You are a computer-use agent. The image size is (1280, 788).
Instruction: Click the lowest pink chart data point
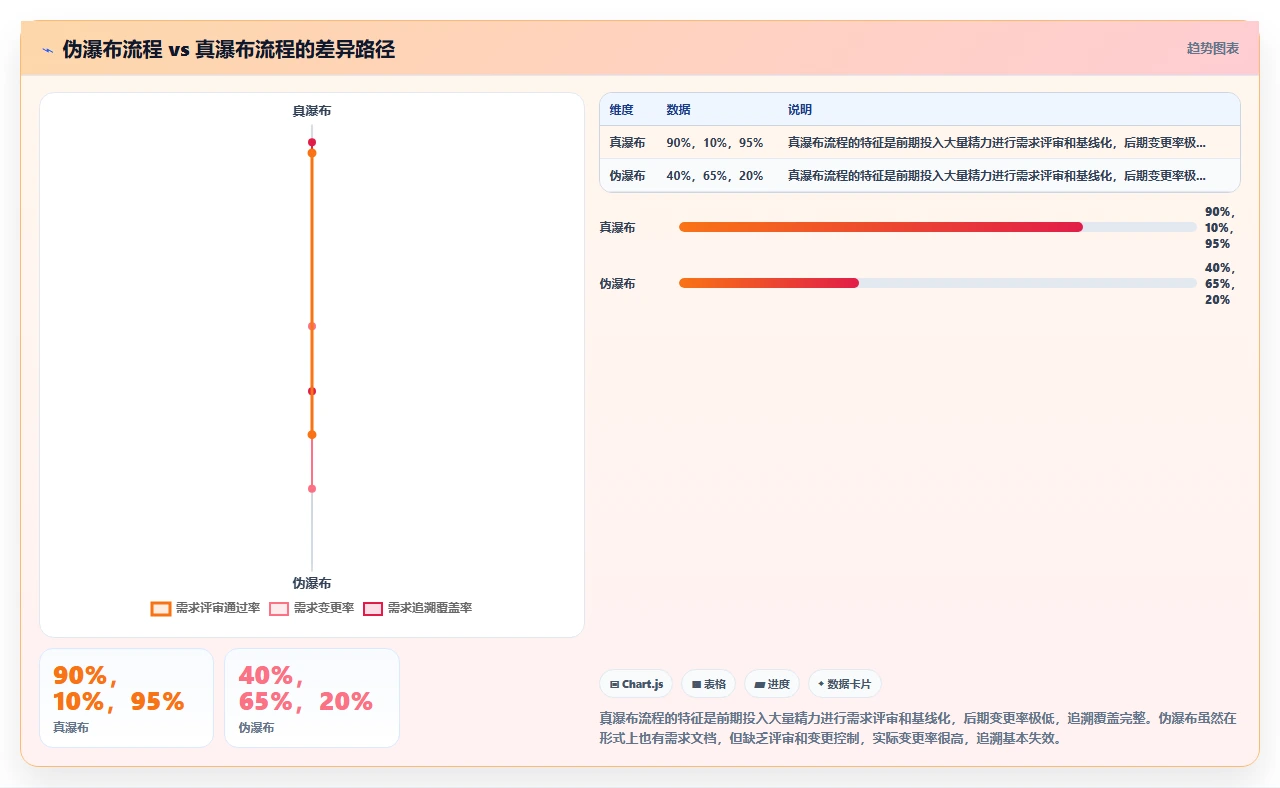(x=312, y=489)
